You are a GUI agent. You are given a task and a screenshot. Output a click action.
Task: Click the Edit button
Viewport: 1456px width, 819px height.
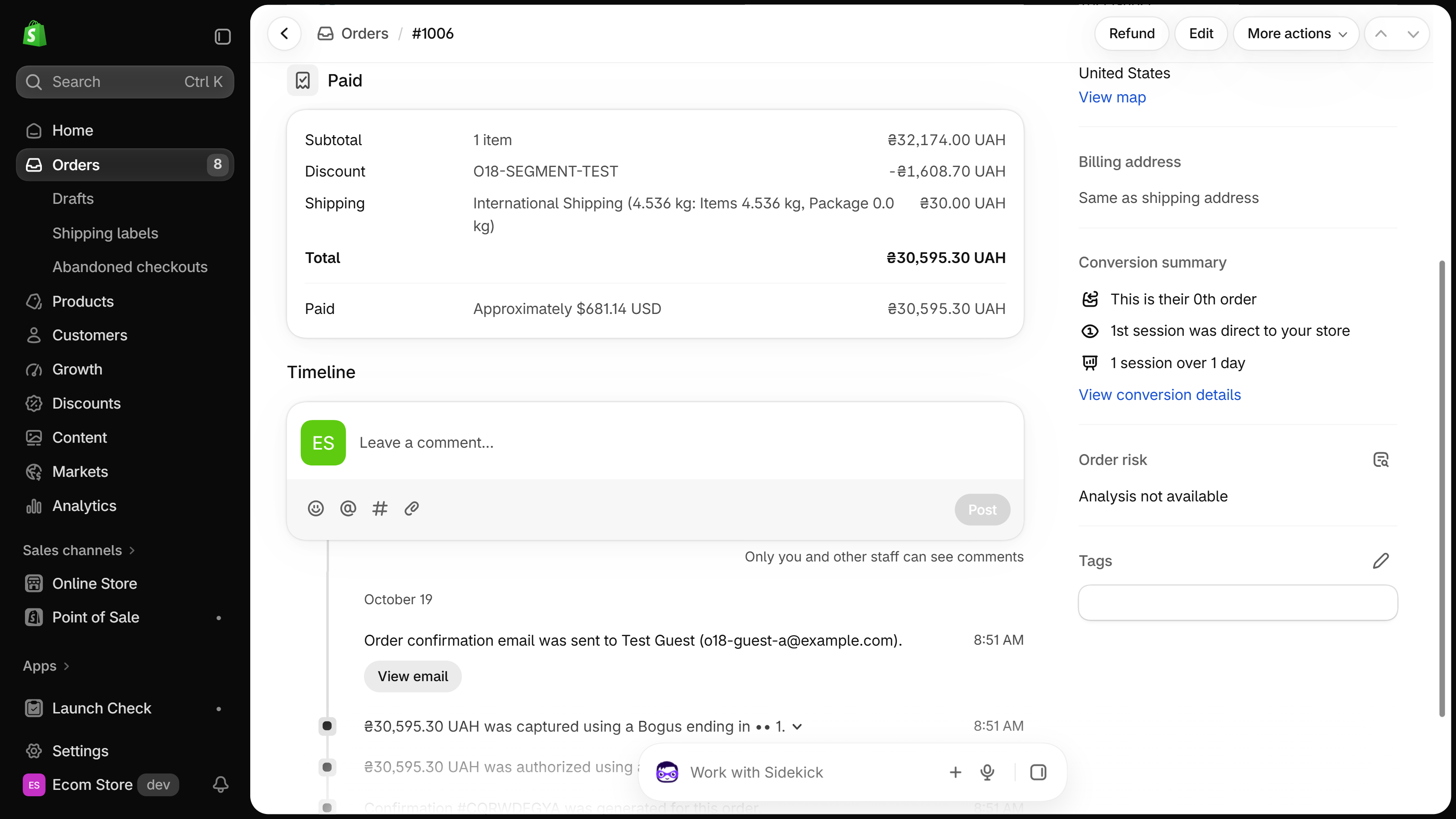pyautogui.click(x=1201, y=33)
